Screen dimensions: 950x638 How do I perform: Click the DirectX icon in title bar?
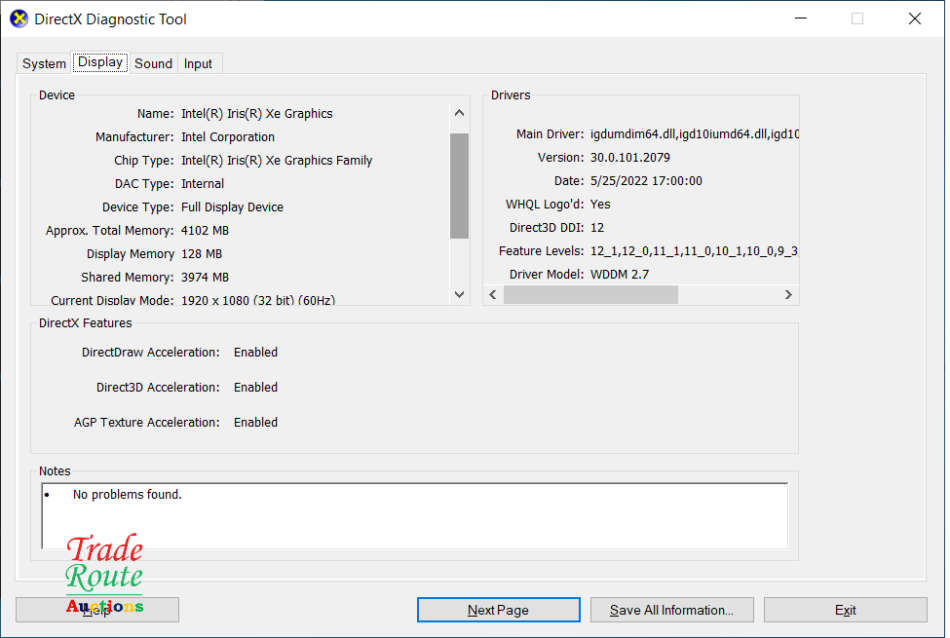19,19
